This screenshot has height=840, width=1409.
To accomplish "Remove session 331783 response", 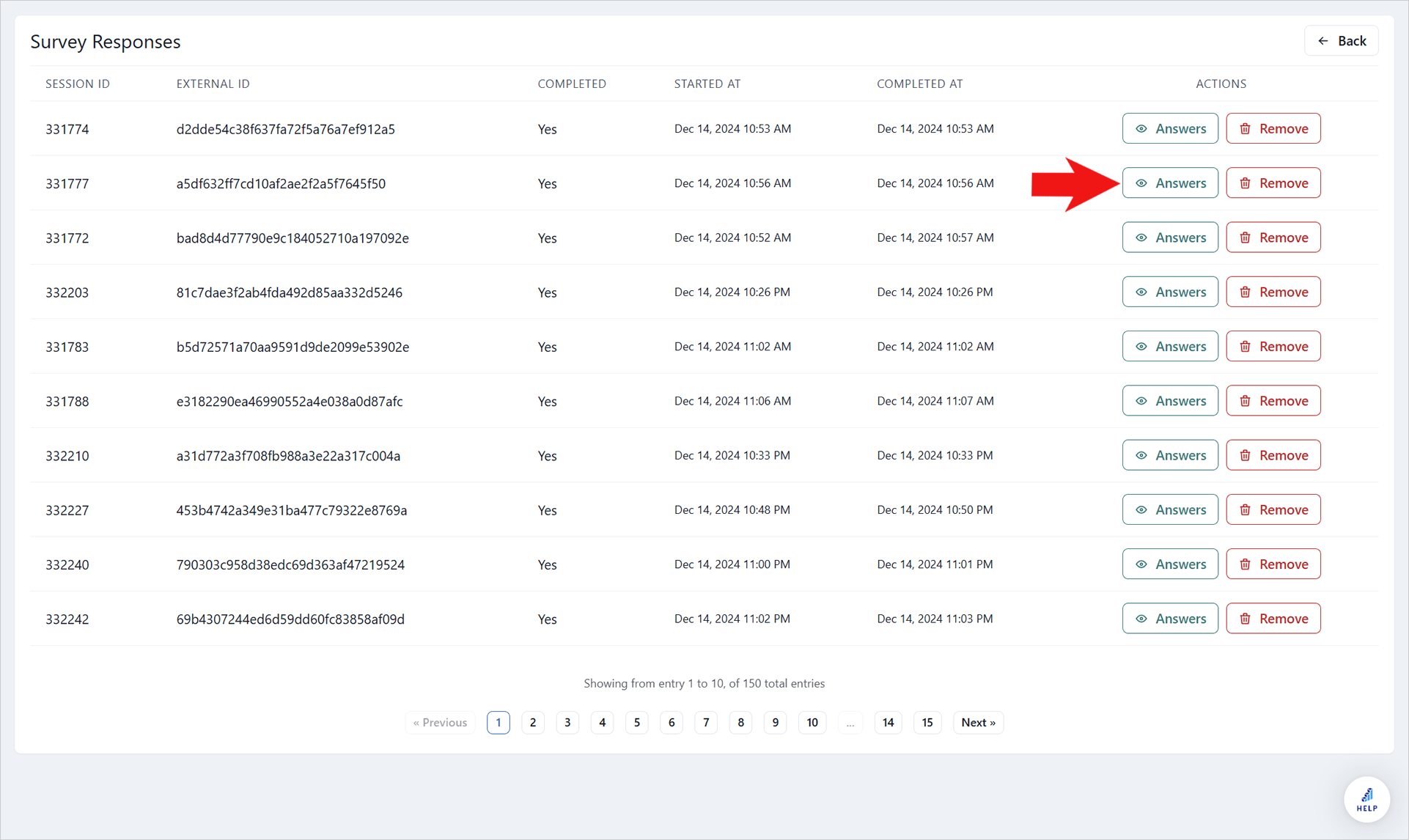I will point(1273,346).
